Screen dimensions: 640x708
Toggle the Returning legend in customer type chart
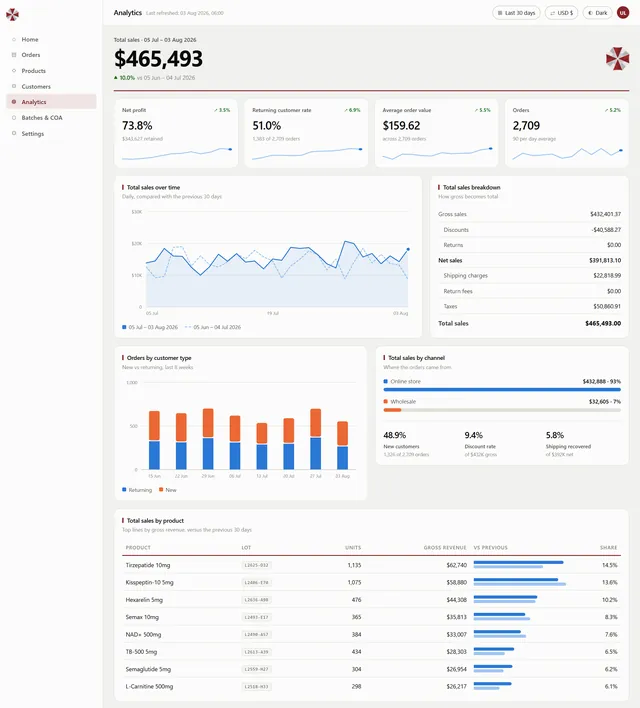[137, 490]
